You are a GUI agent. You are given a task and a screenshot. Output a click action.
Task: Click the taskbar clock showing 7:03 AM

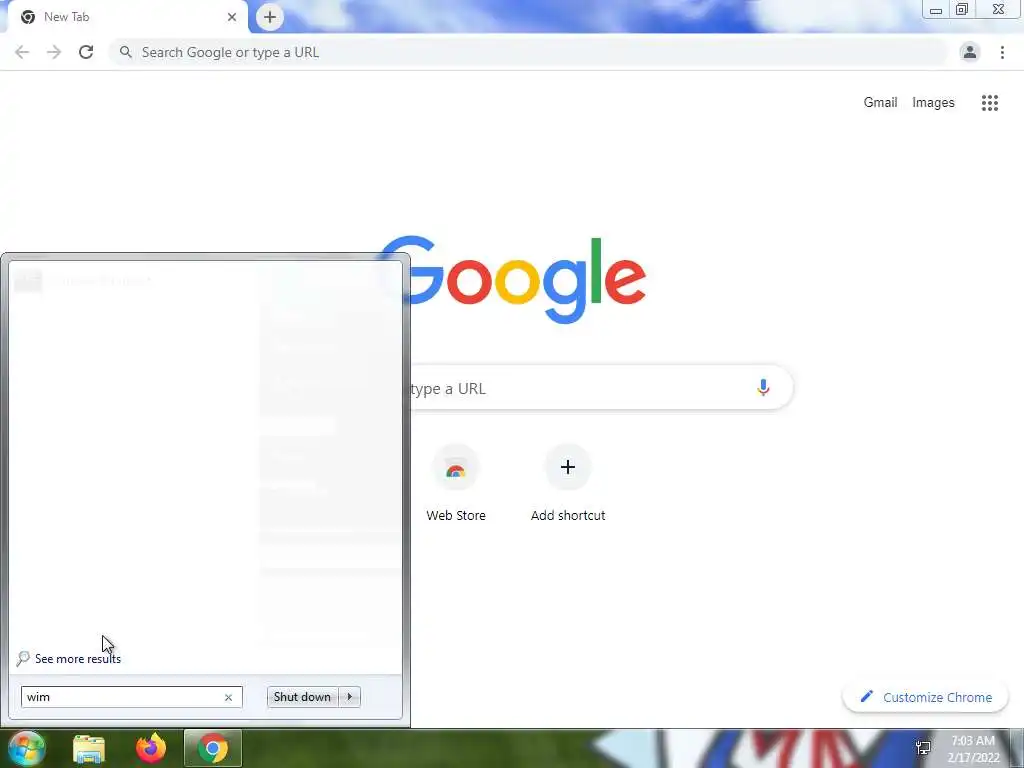point(972,748)
